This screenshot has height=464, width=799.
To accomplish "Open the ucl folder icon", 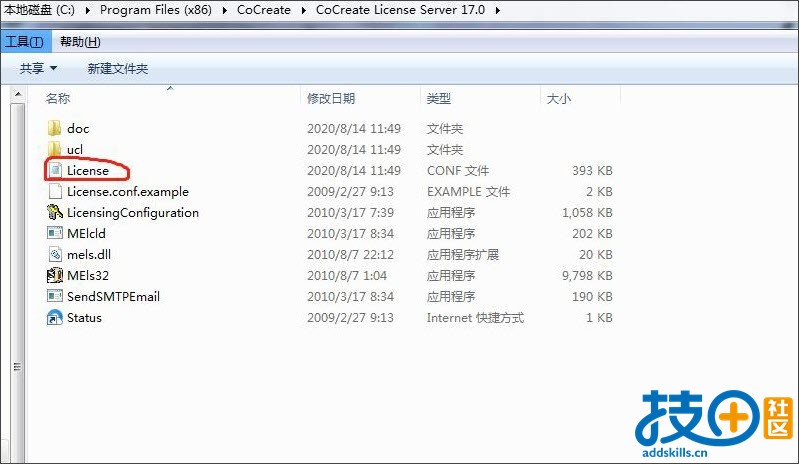I will 55,149.
